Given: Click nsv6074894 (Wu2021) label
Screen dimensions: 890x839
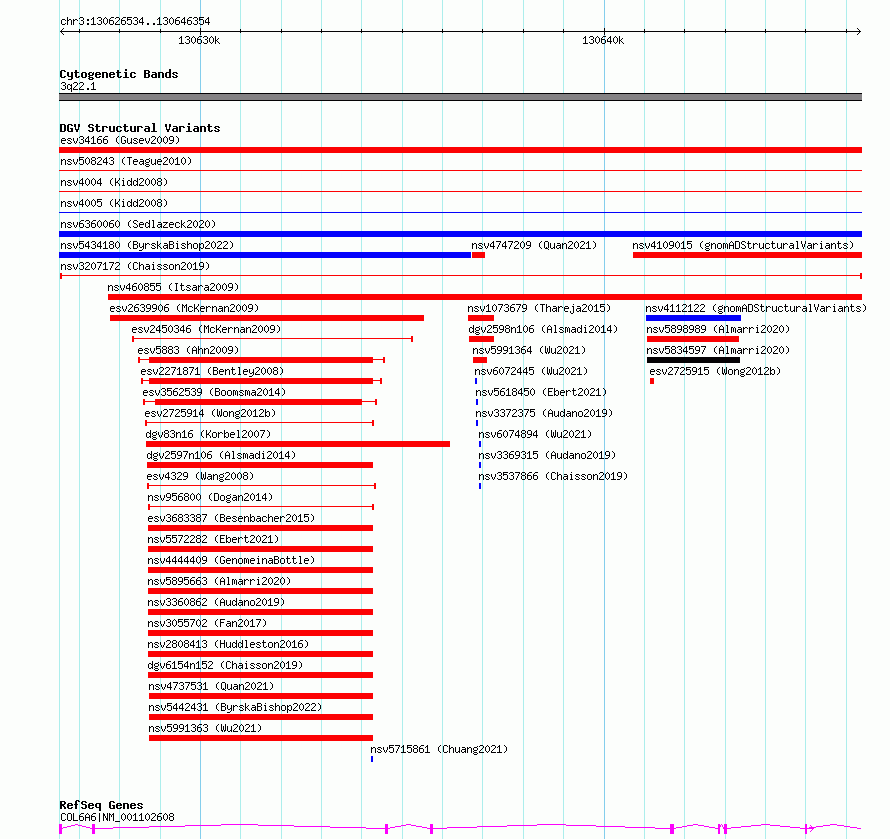Looking at the screenshot, I should tap(535, 434).
